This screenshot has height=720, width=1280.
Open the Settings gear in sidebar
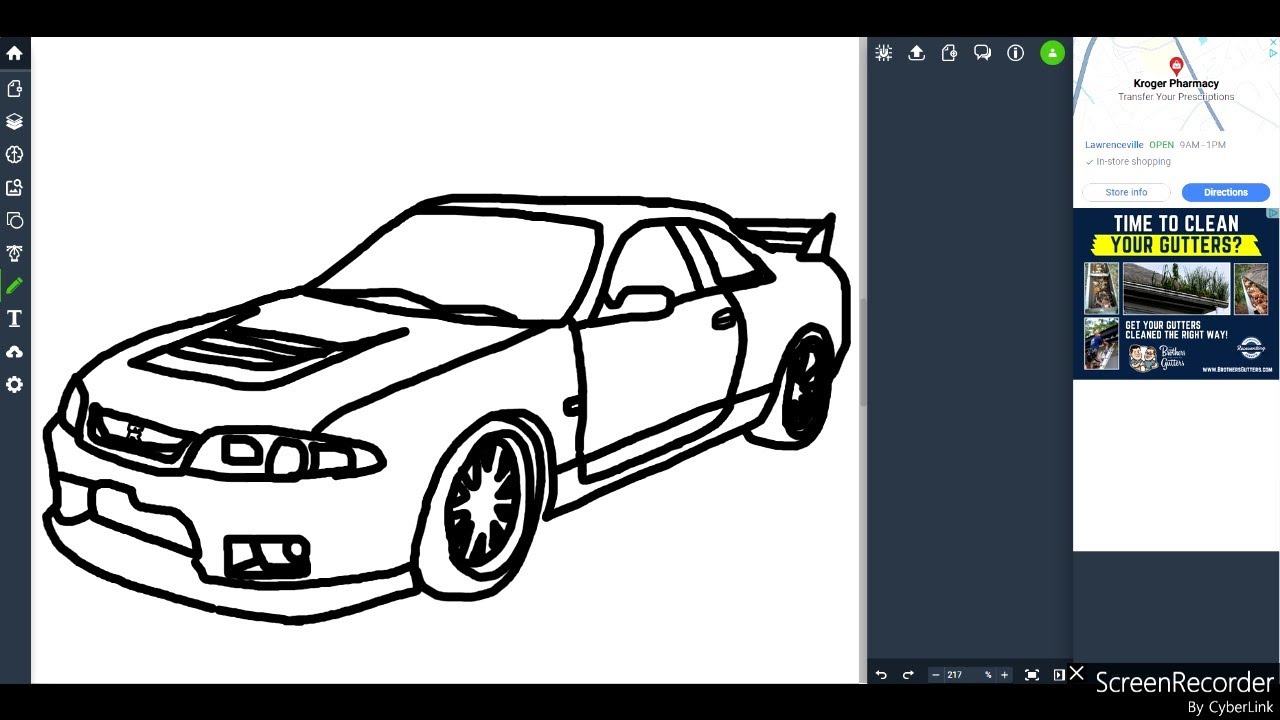click(x=14, y=385)
